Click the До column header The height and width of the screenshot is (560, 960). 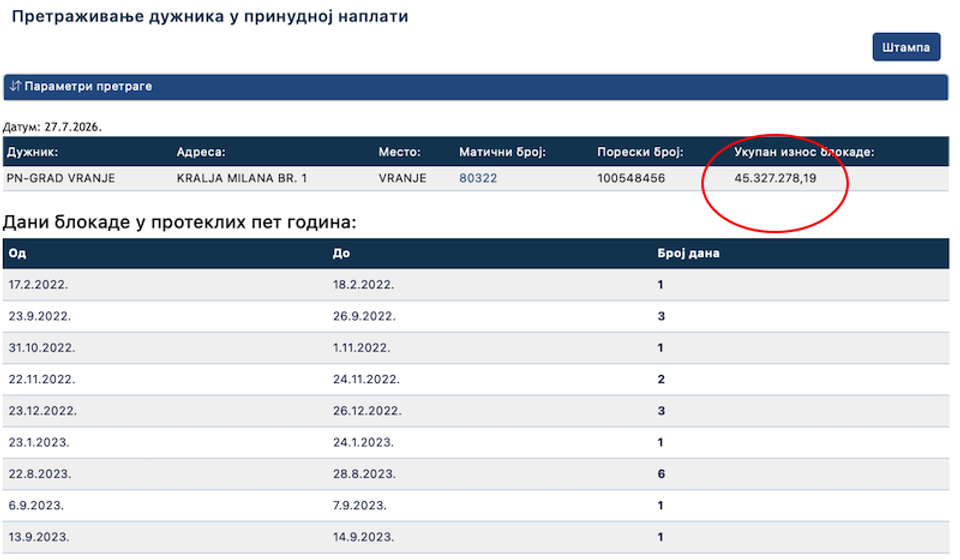341,253
